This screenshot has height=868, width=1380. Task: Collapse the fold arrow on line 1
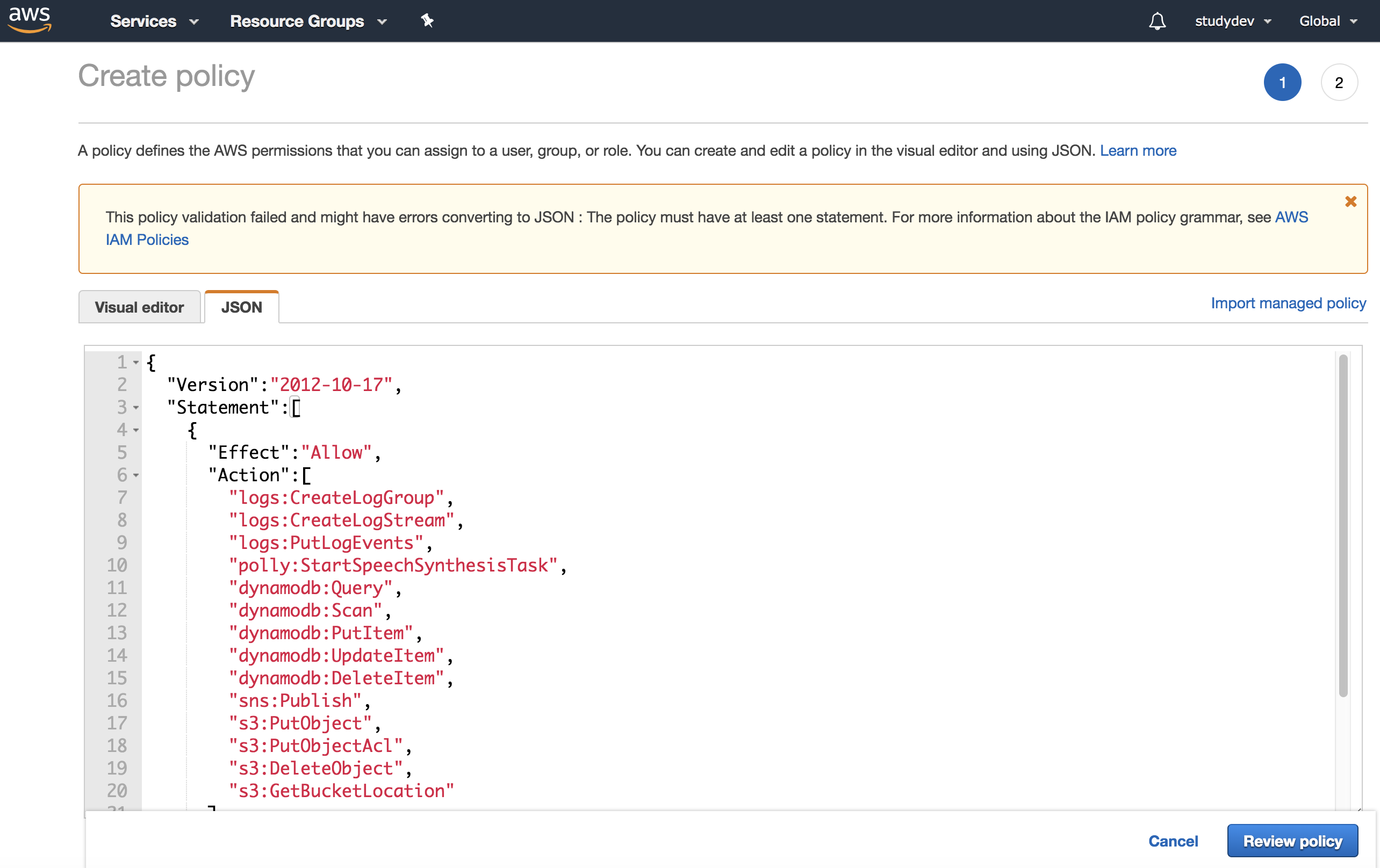tap(136, 363)
